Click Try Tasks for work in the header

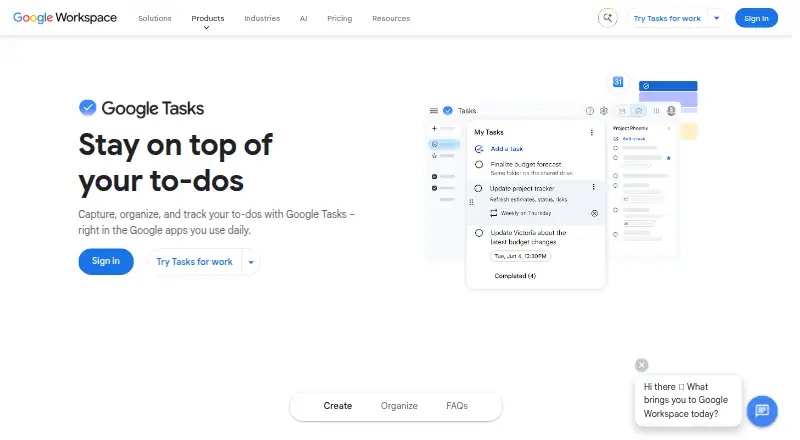click(667, 18)
